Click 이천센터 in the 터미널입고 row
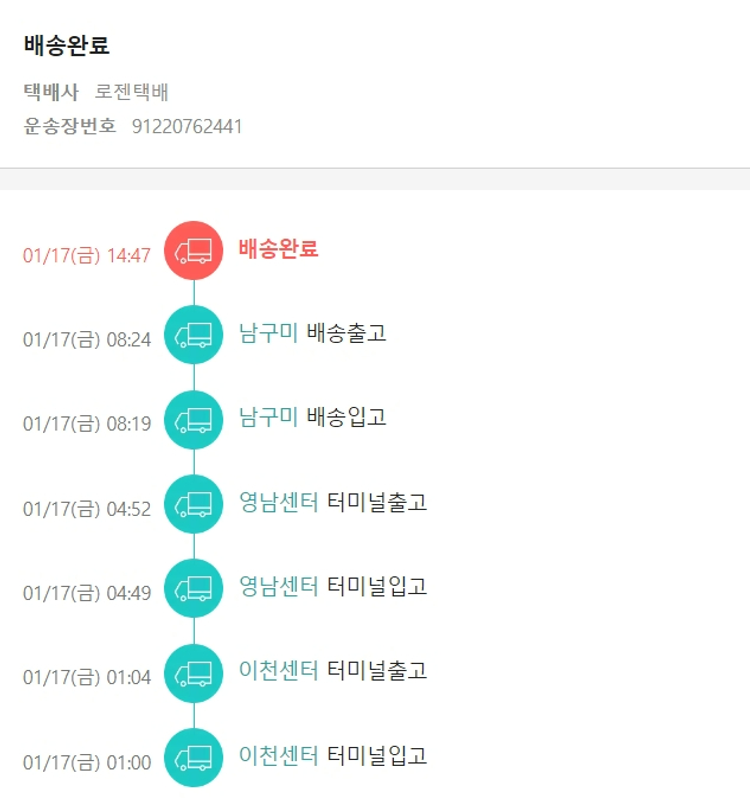Viewport: 750px width, 805px height. click(279, 756)
